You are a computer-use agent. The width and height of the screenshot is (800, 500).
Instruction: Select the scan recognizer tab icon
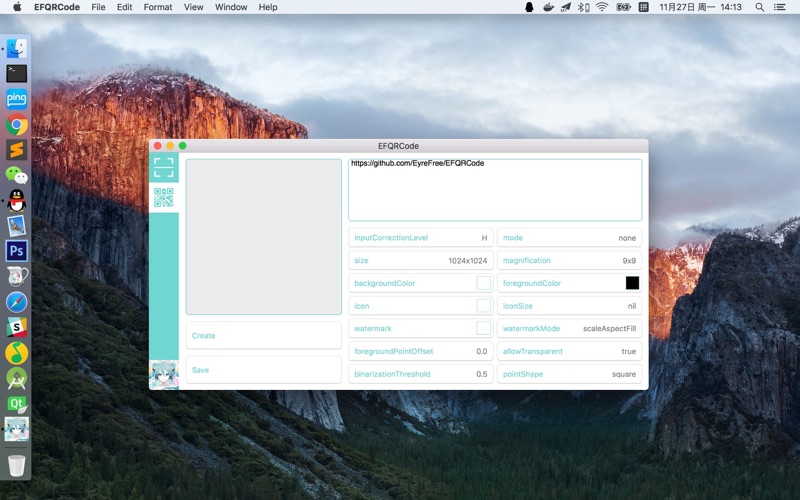point(164,167)
